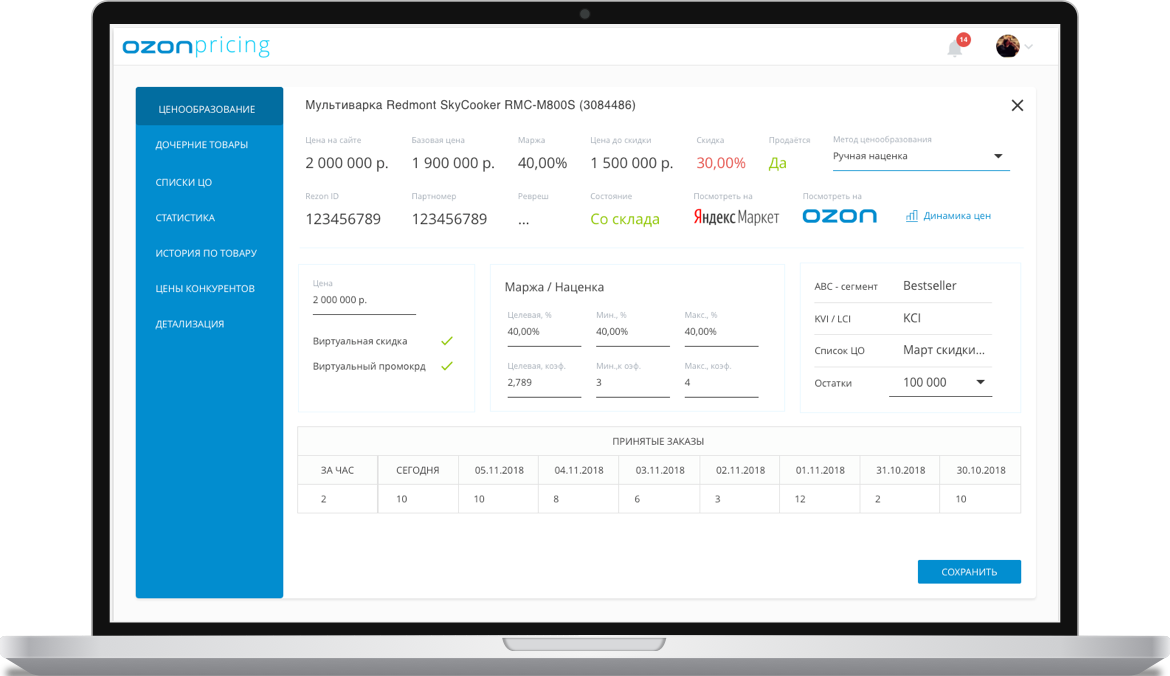Click the orders count under 01.11.2018
The height and width of the screenshot is (676, 1170).
[800, 499]
